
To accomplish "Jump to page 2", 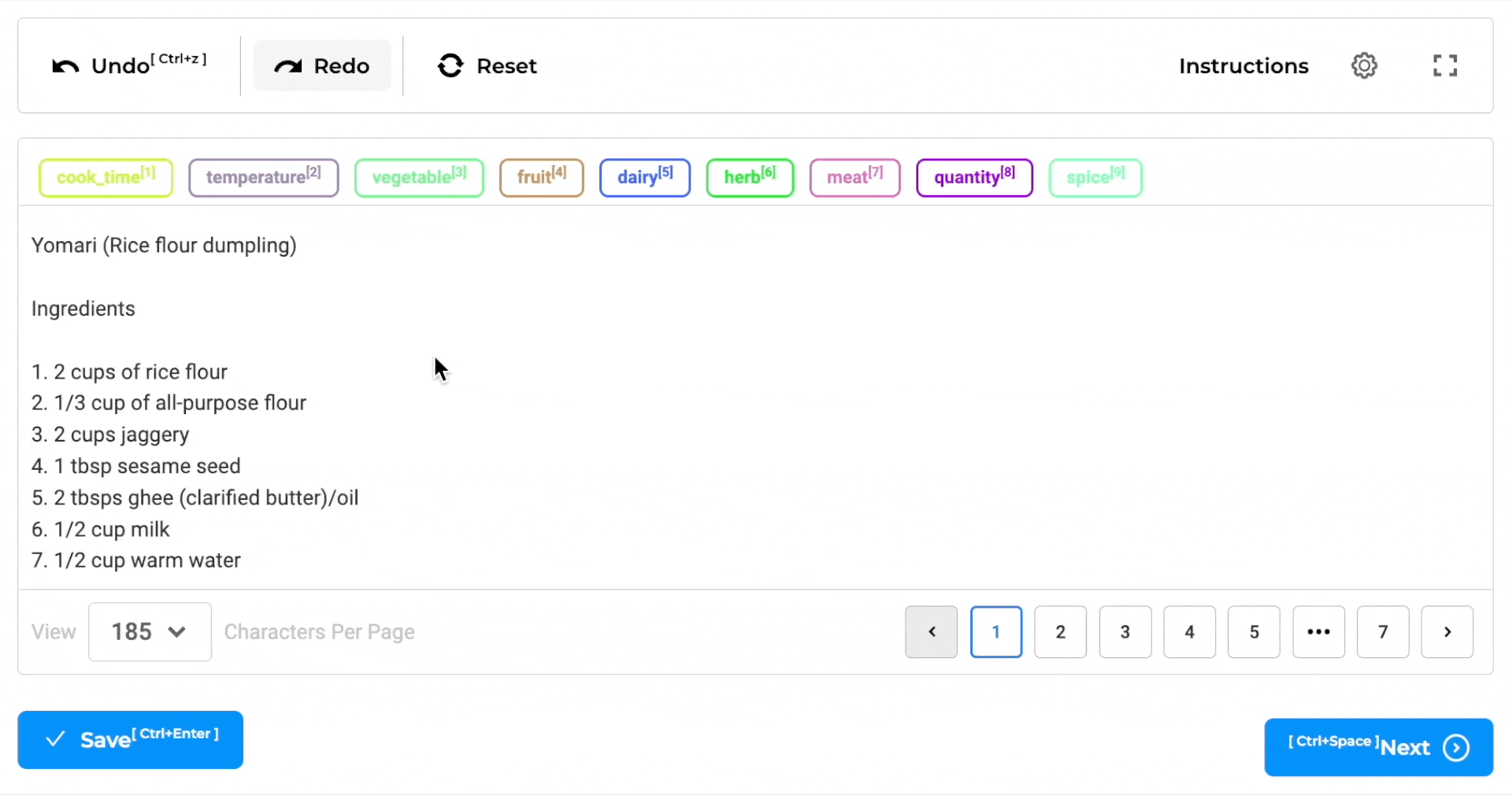I will click(1060, 632).
